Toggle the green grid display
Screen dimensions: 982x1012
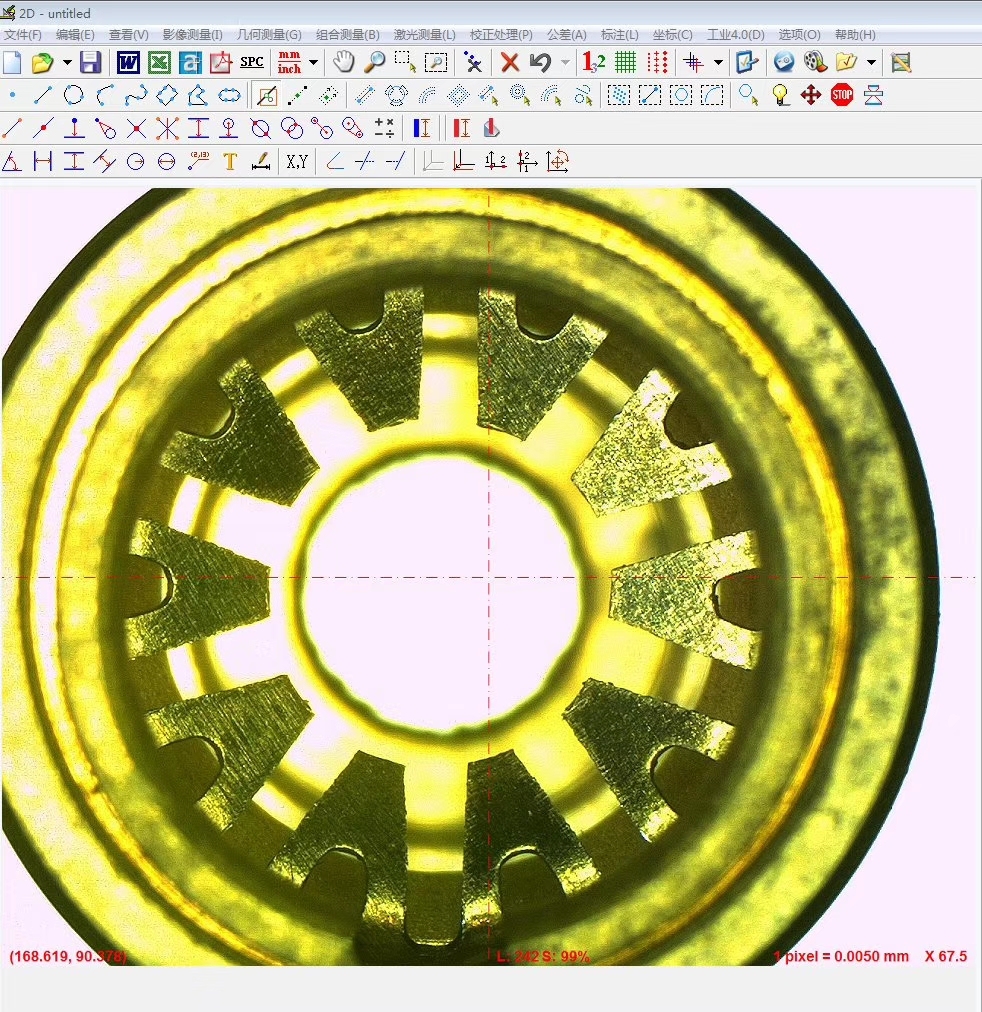pos(625,63)
